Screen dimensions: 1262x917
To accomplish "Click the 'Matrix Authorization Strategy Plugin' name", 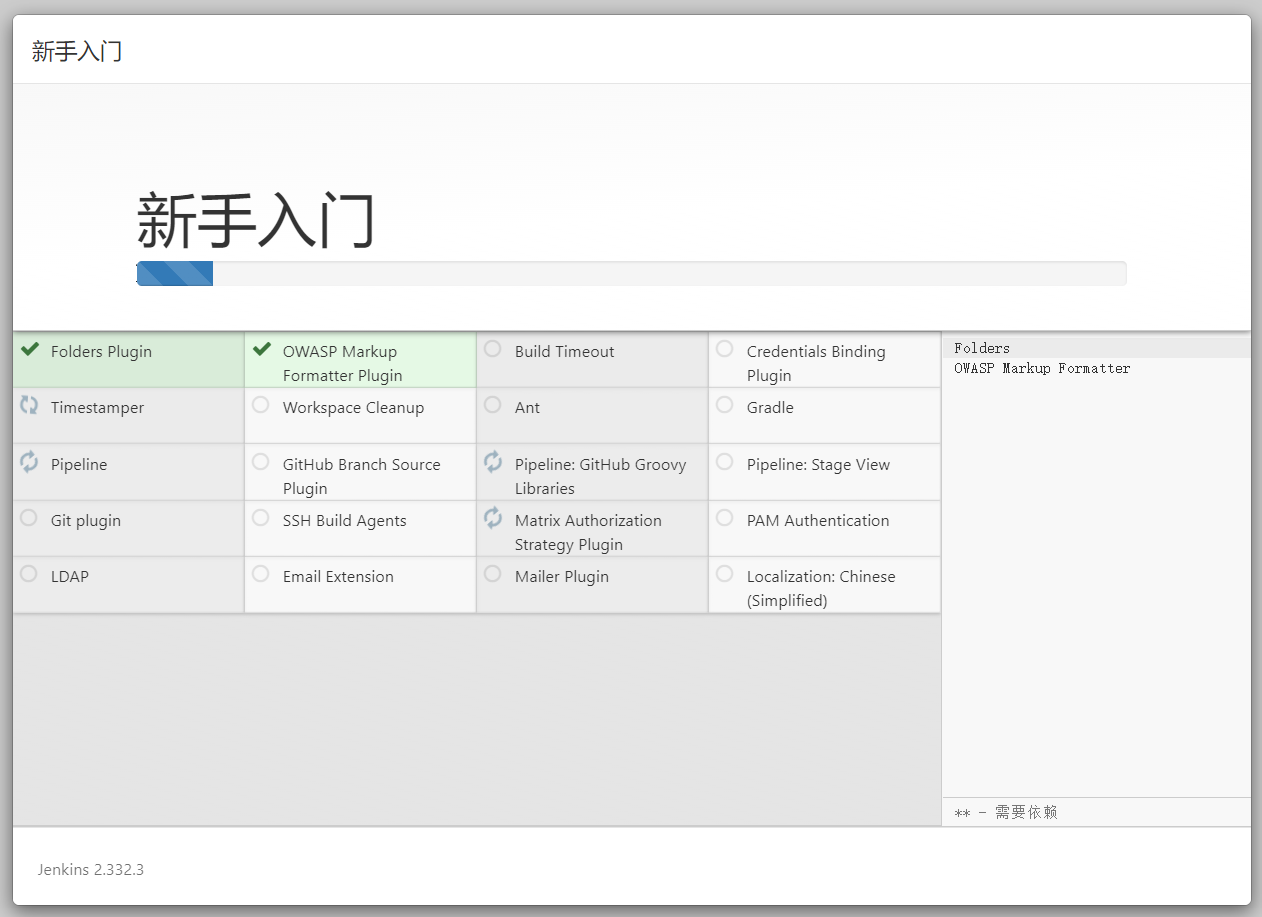I will point(588,533).
